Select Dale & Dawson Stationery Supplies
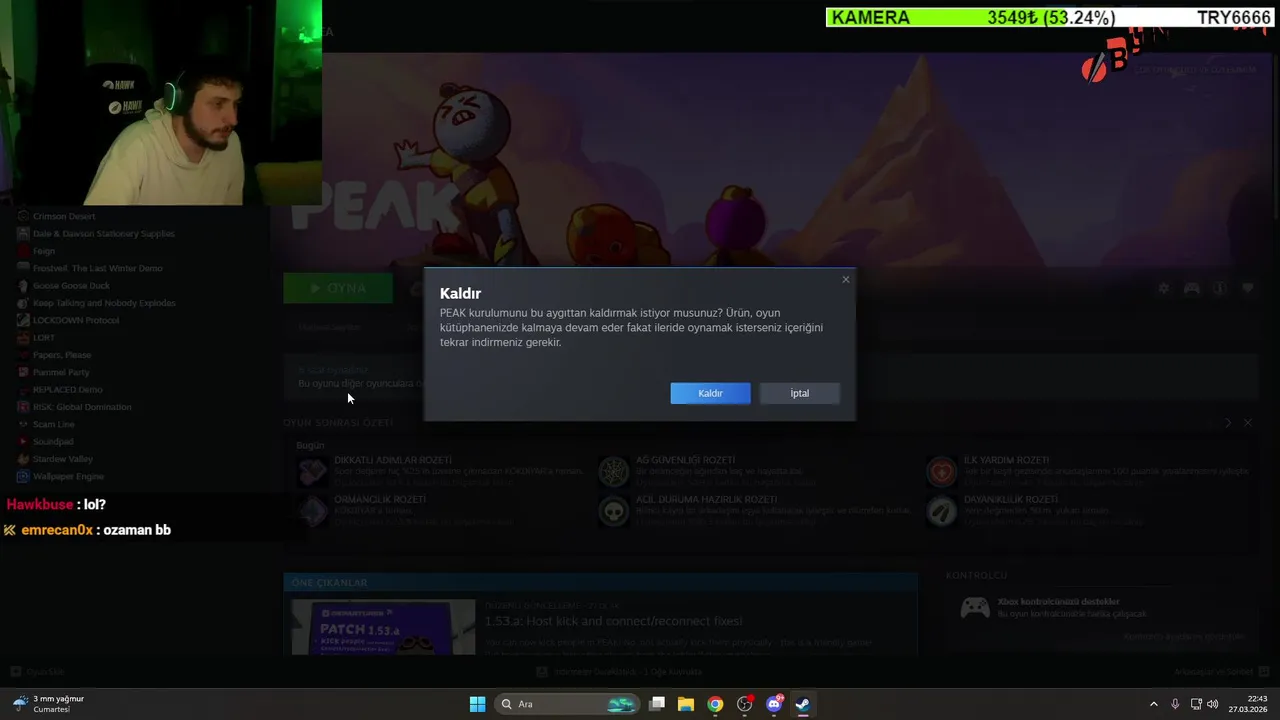Image resolution: width=1280 pixels, height=720 pixels. pos(103,233)
